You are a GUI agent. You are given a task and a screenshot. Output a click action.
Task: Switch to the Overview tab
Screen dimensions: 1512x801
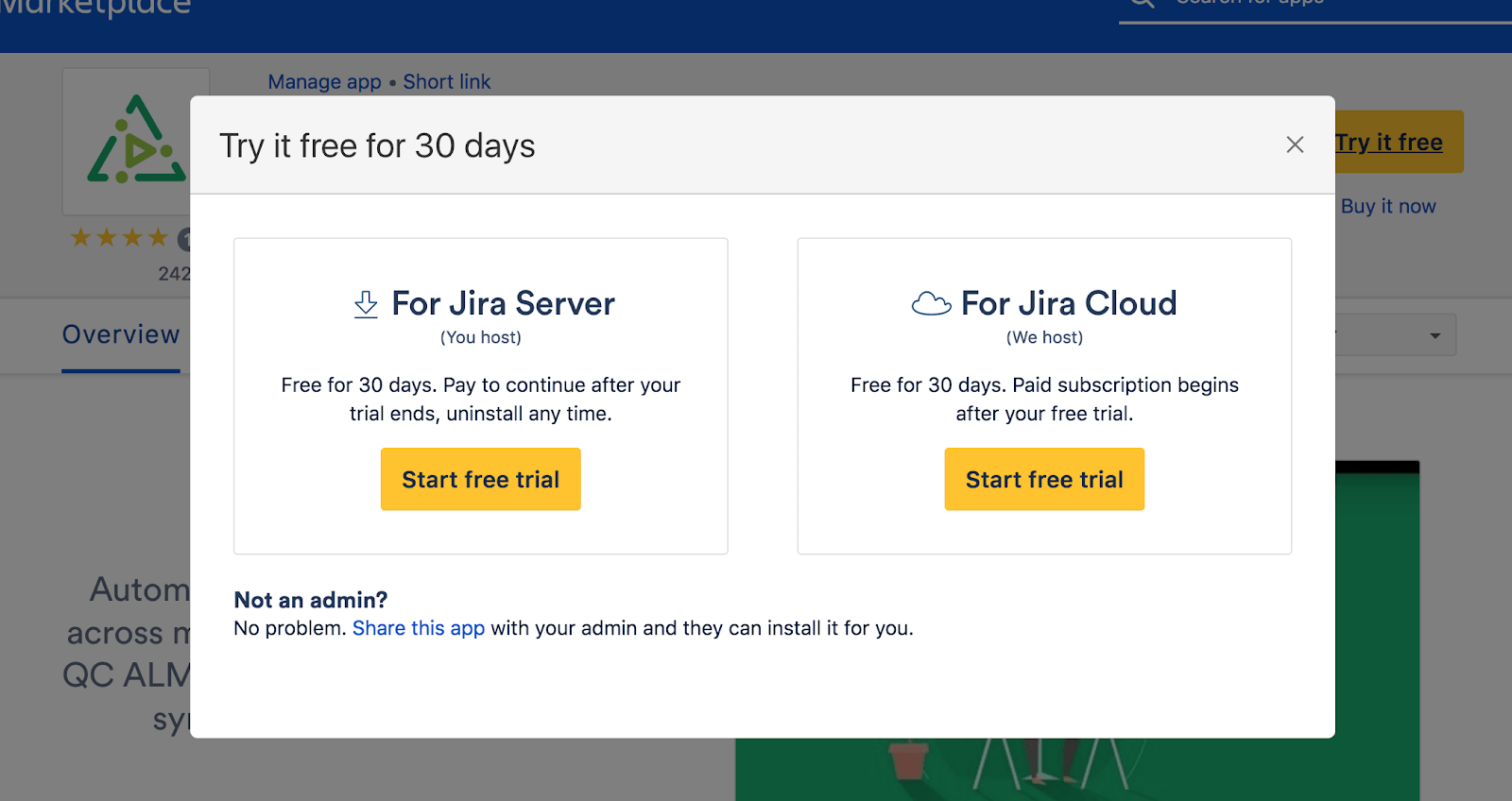tap(121, 334)
